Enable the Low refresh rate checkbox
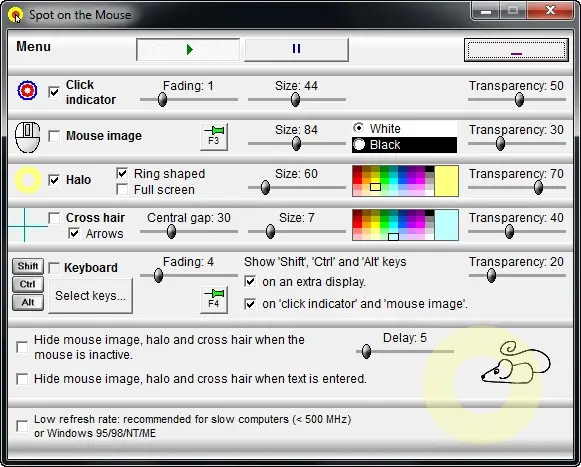Screen dimensions: 581x467 click(22, 426)
